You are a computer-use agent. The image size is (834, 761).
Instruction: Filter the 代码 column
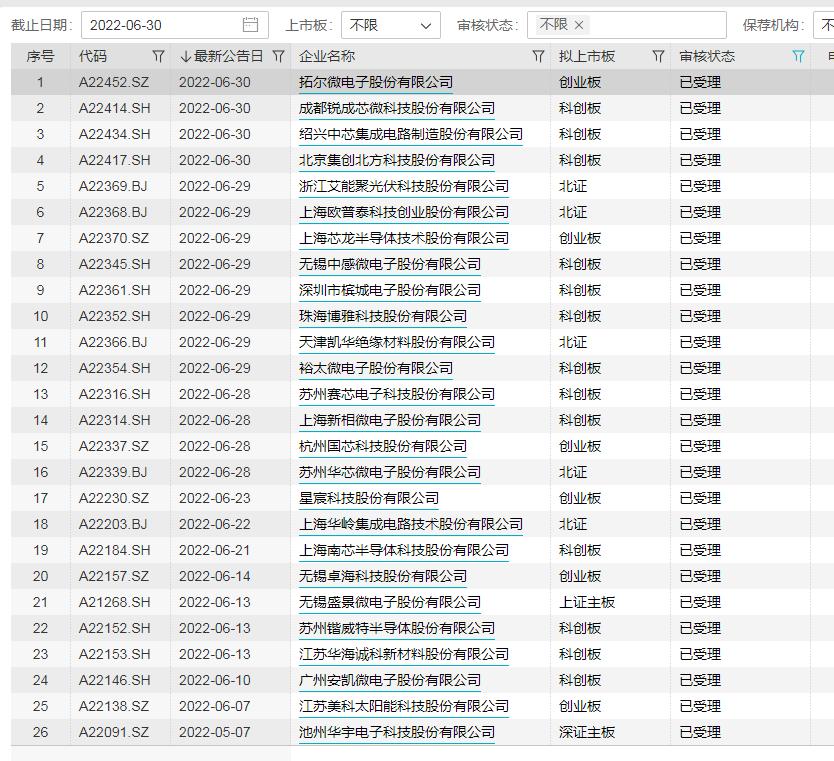pyautogui.click(x=158, y=56)
